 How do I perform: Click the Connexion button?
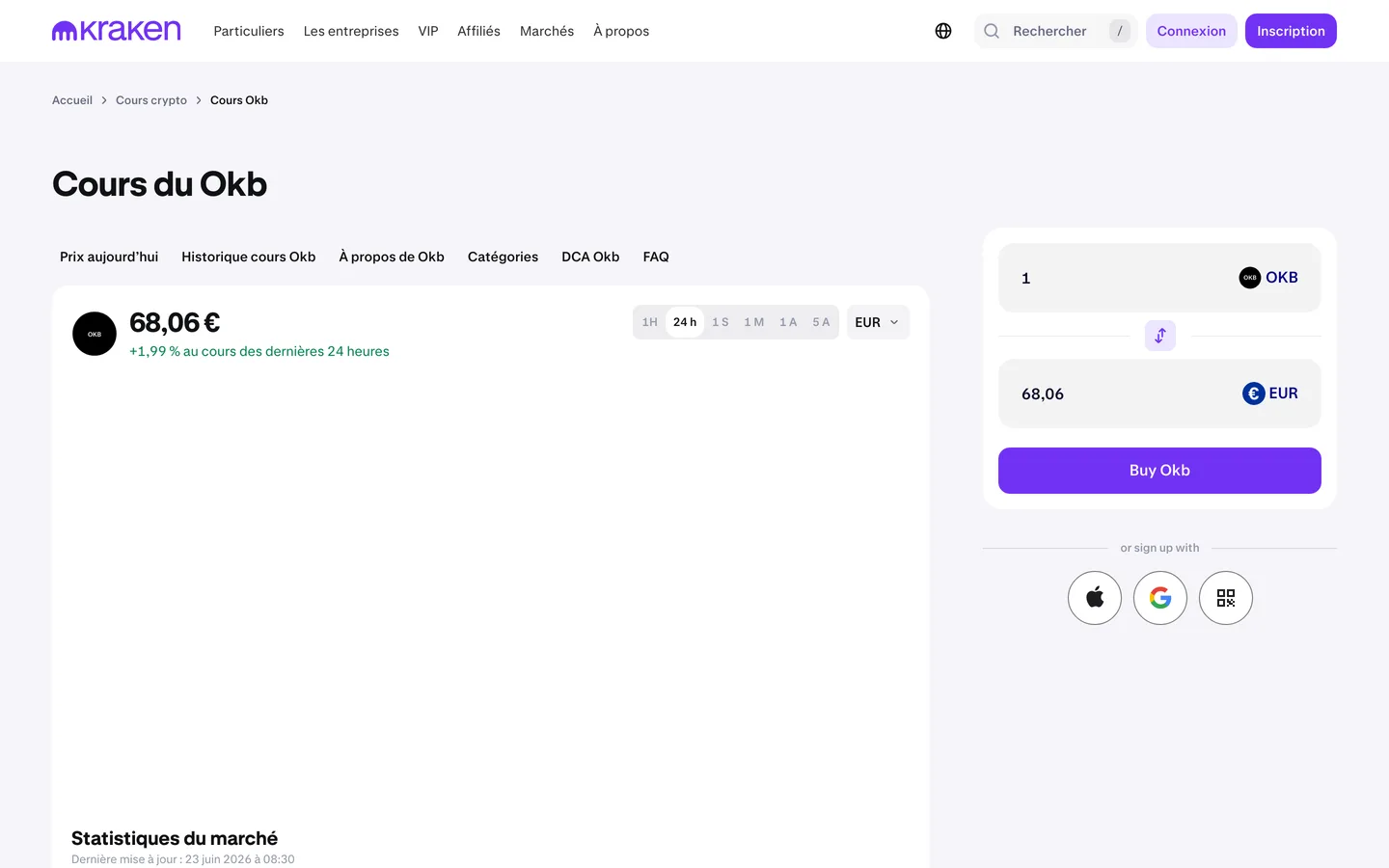pyautogui.click(x=1191, y=31)
